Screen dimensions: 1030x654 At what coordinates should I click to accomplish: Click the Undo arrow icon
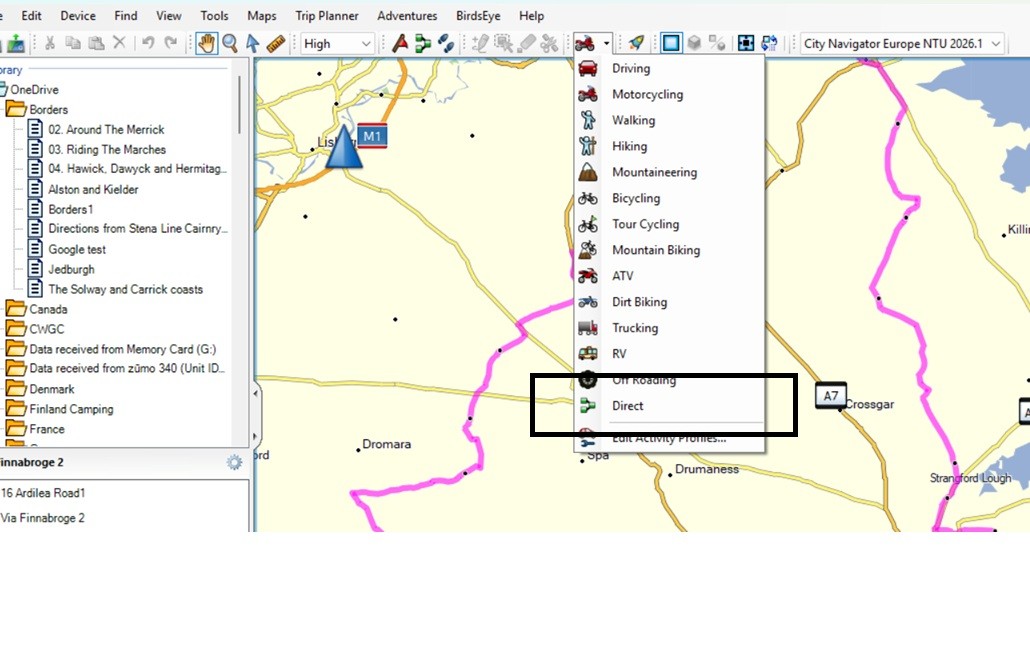click(148, 43)
